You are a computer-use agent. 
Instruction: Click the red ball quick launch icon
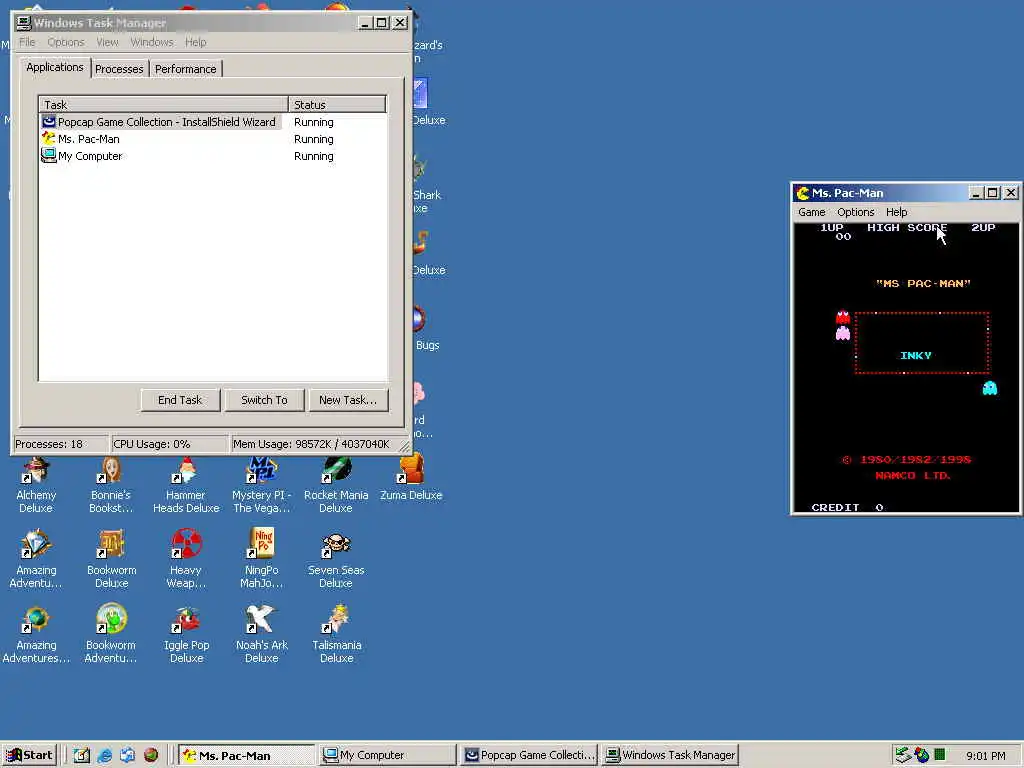(x=151, y=755)
